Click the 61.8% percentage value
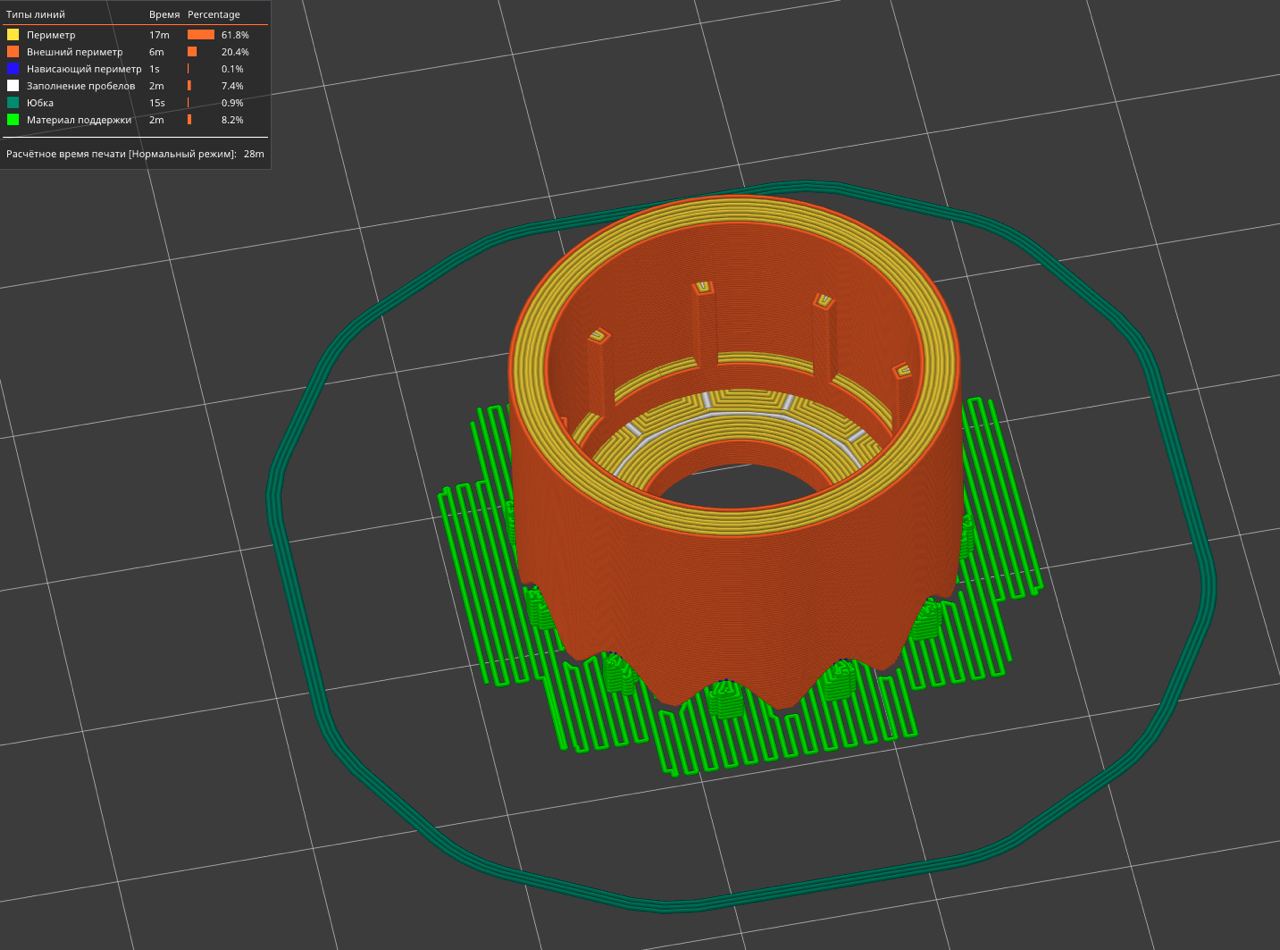1280x950 pixels. click(235, 35)
